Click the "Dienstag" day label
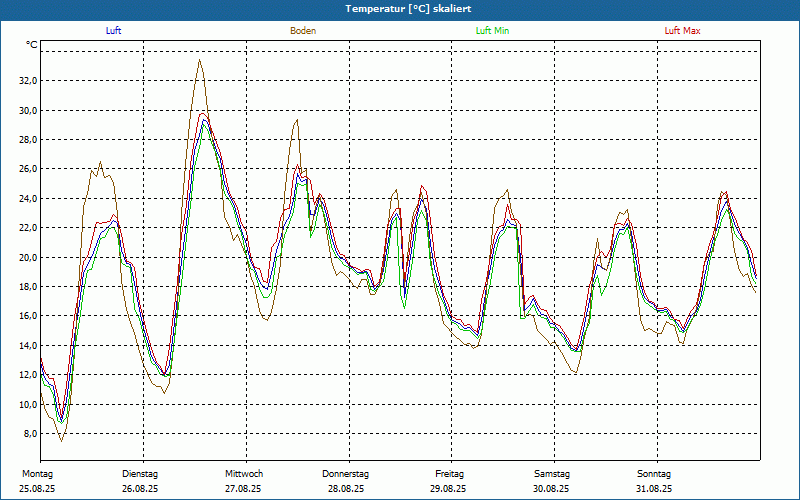800x500 pixels. click(140, 473)
